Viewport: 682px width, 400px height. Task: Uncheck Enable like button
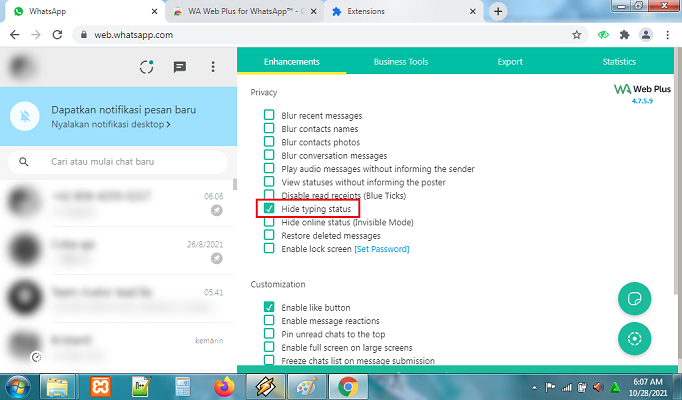pos(269,307)
